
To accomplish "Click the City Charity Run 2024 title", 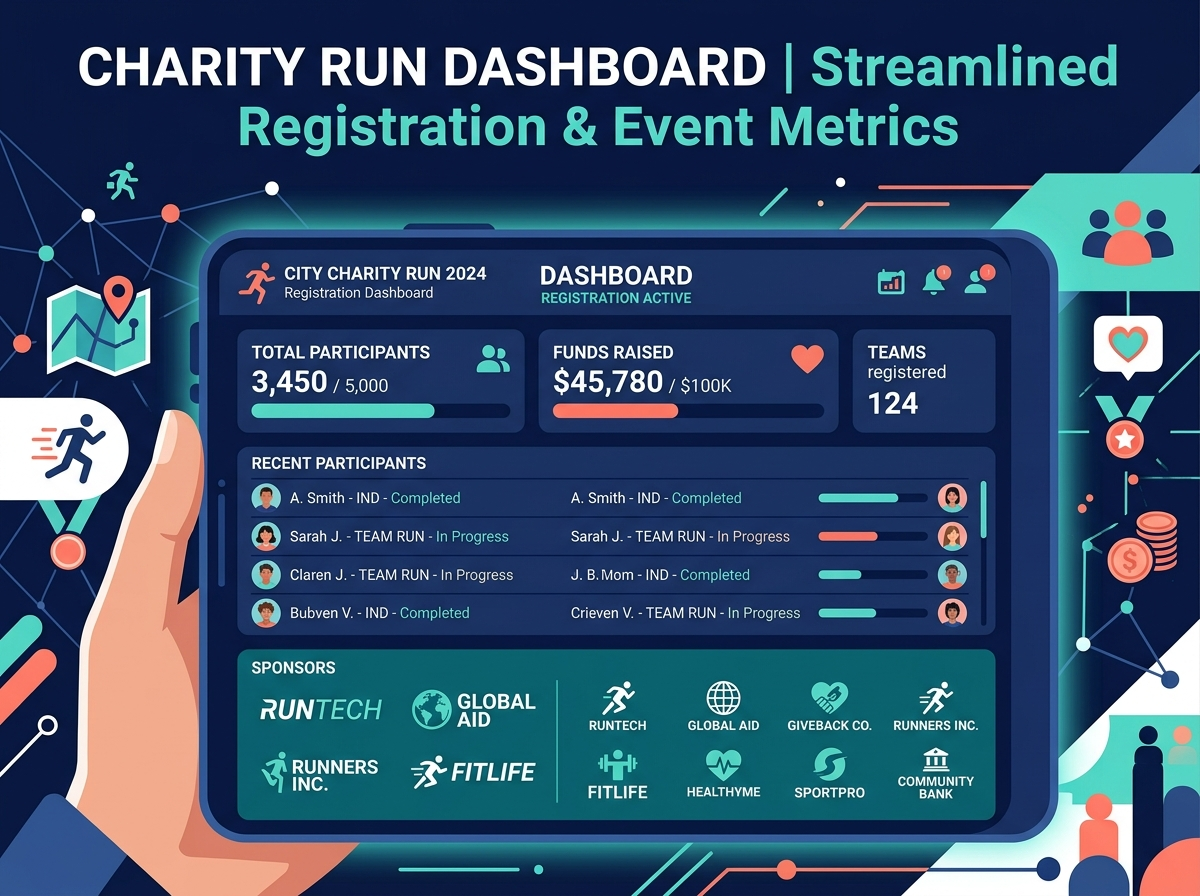I will click(x=385, y=273).
